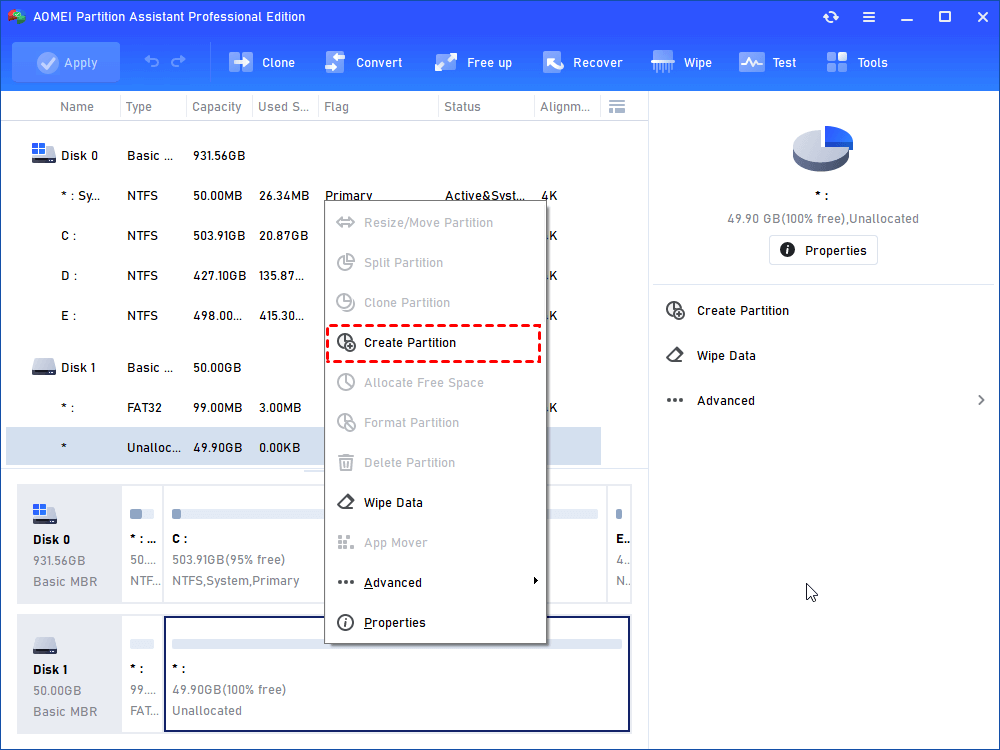This screenshot has height=750, width=1000.
Task: Click the Properties button in the right panel
Action: tap(823, 250)
